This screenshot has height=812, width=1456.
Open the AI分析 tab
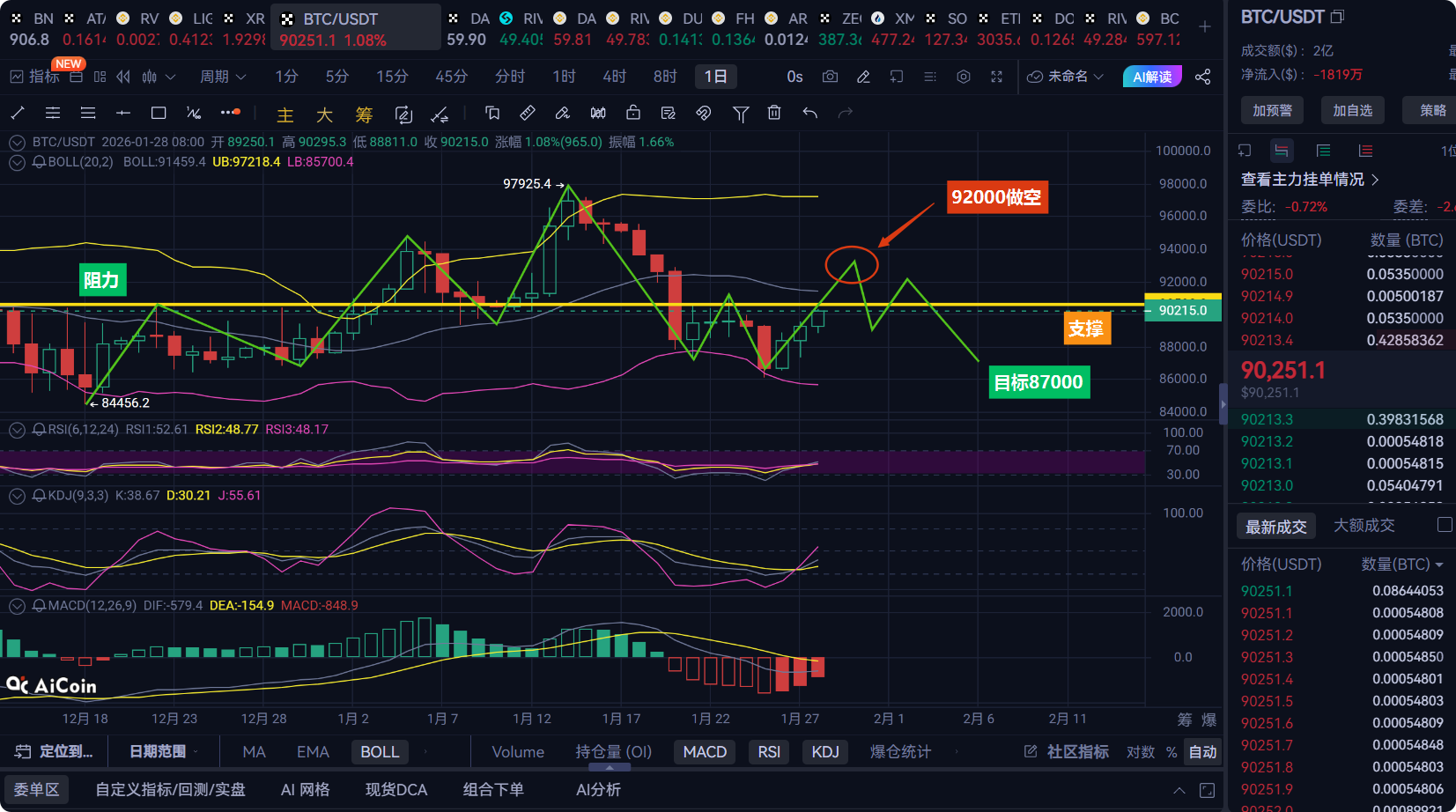[598, 789]
